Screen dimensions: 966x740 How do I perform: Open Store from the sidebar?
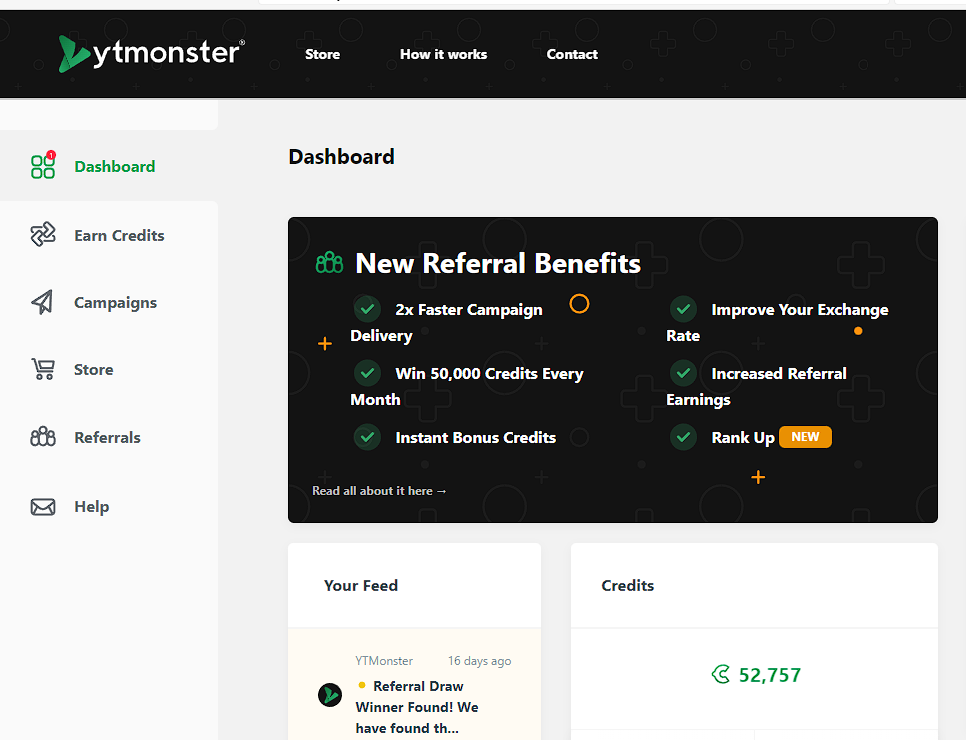click(x=94, y=370)
